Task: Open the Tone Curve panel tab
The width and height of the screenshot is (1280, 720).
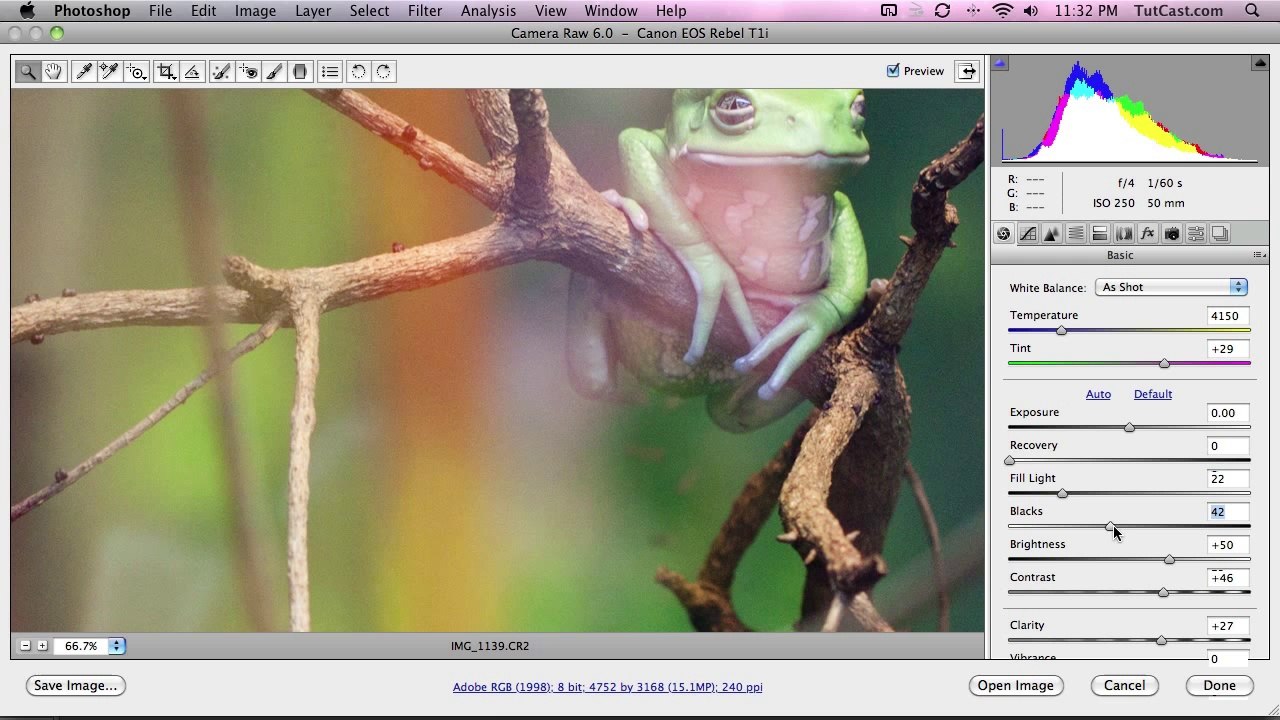Action: [1028, 234]
